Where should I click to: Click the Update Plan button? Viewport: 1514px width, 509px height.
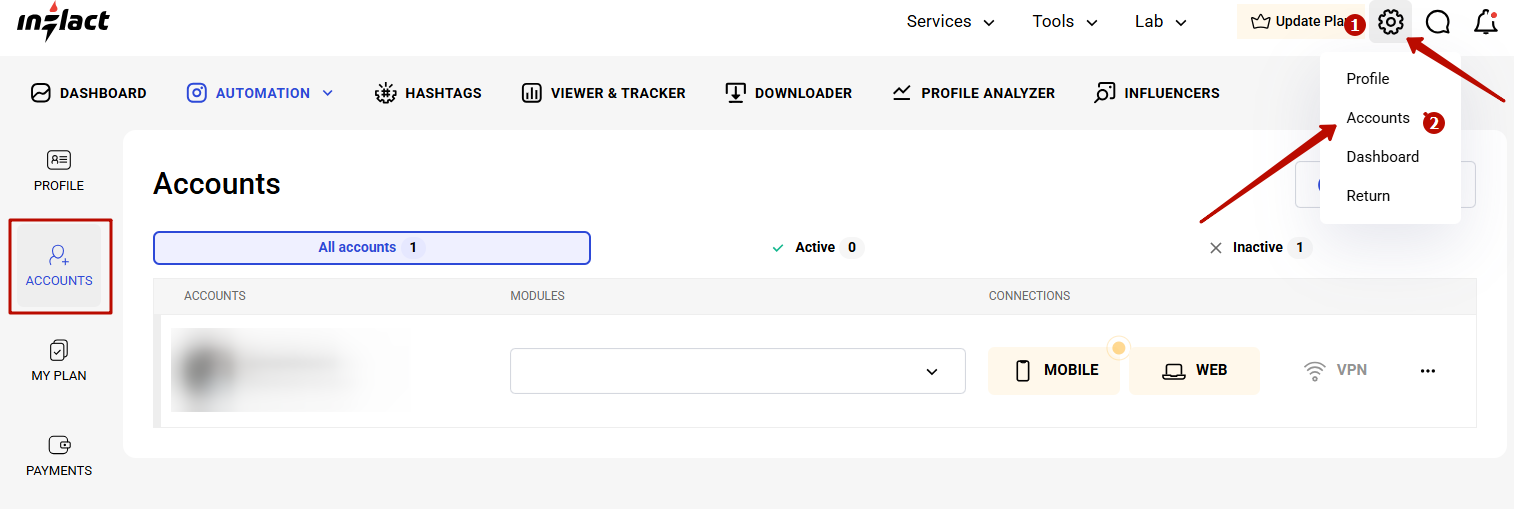click(x=1299, y=22)
